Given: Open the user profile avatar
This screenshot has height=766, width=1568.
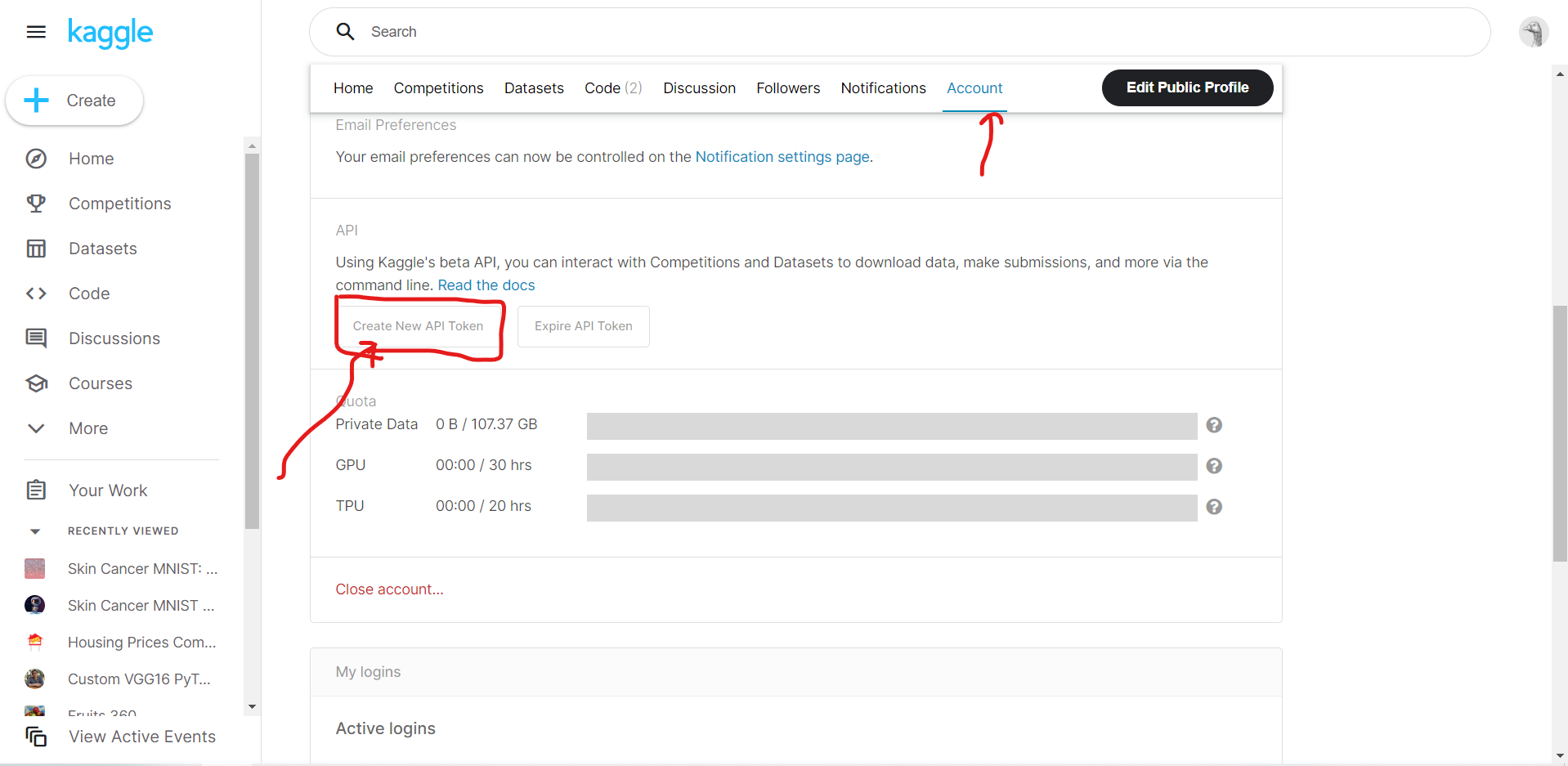Looking at the screenshot, I should [1534, 33].
